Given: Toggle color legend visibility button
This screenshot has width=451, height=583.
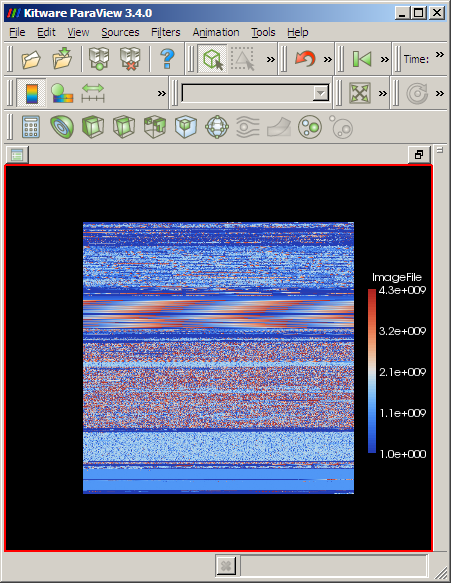Looking at the screenshot, I should (x=31, y=93).
